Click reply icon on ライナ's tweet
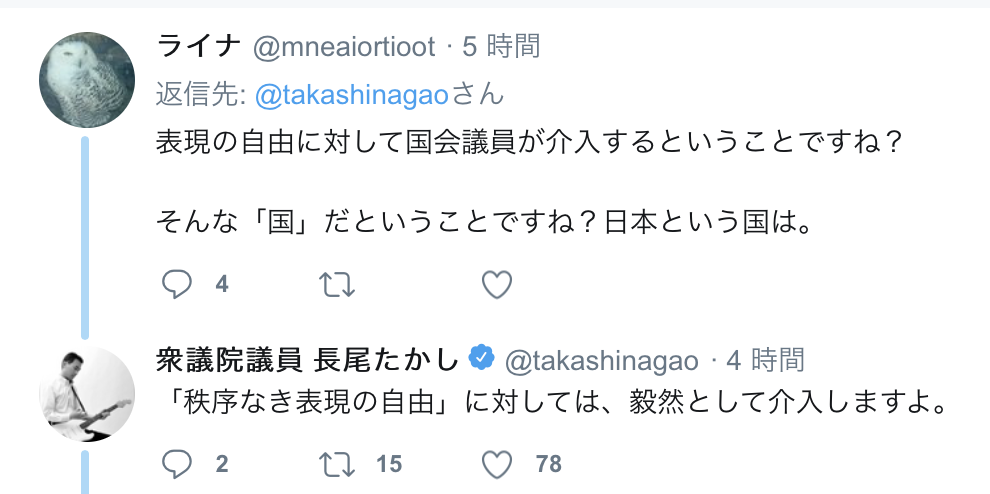 (x=176, y=285)
